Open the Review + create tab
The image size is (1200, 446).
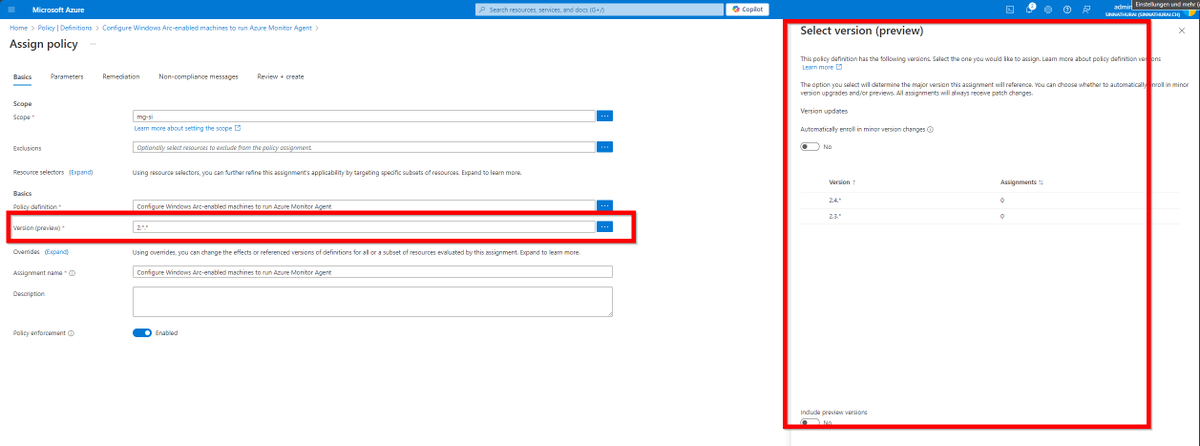click(280, 76)
